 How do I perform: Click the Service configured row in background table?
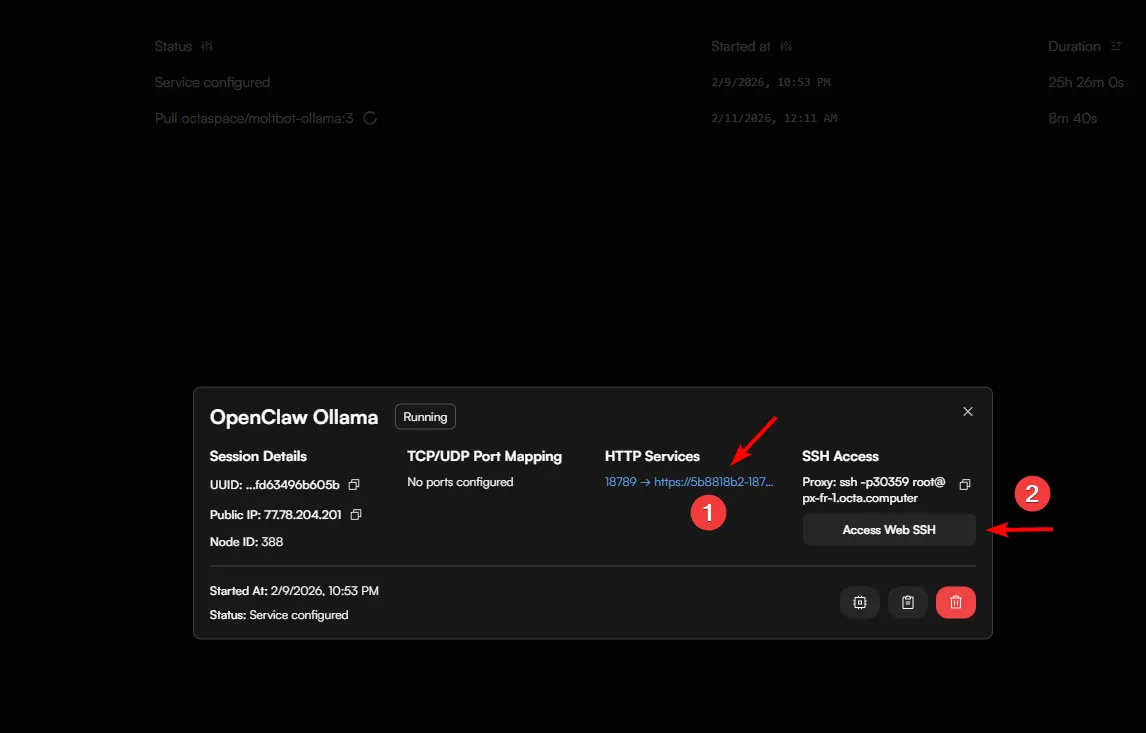click(212, 83)
